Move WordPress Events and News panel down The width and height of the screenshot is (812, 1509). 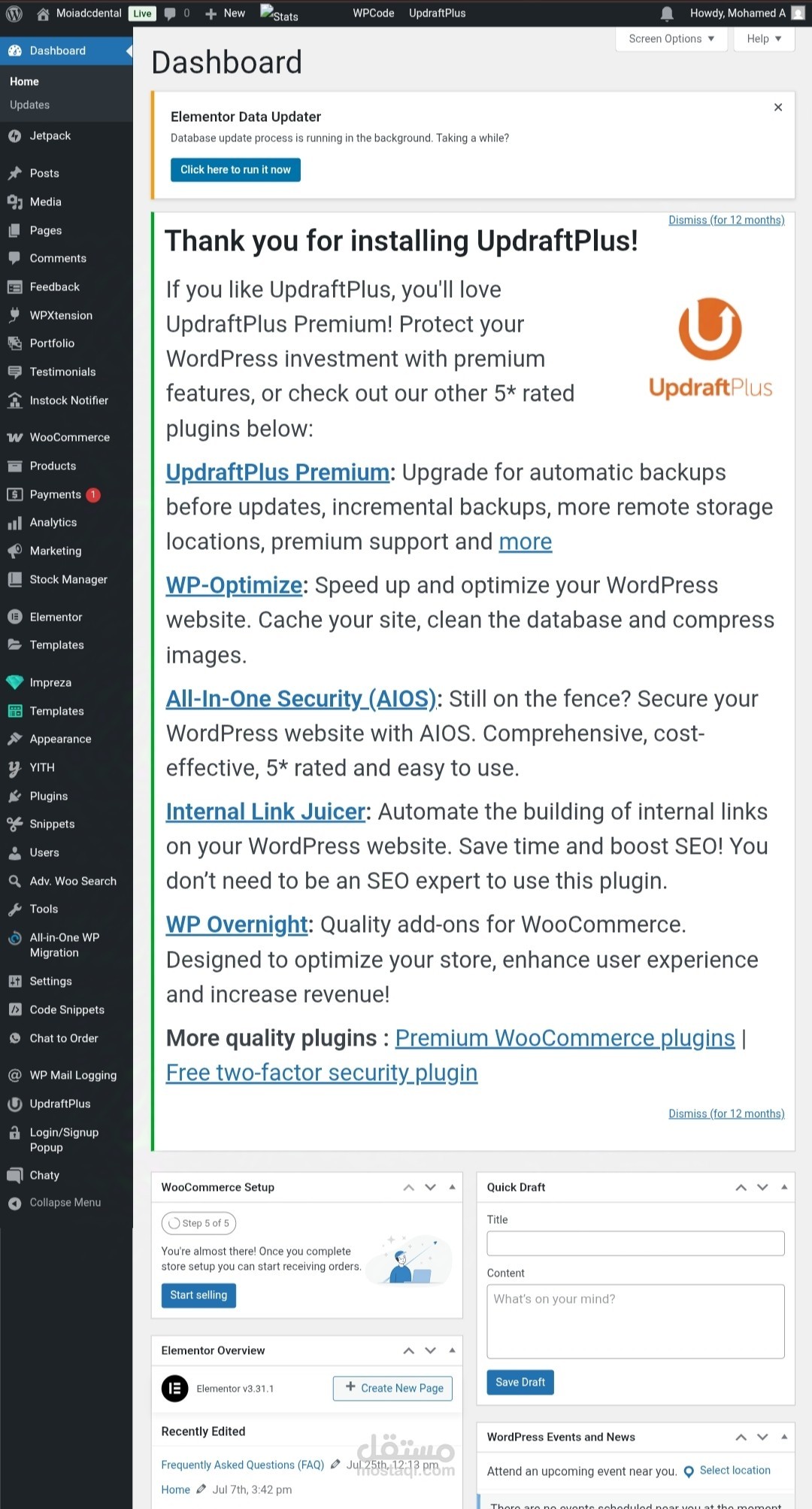point(762,1437)
